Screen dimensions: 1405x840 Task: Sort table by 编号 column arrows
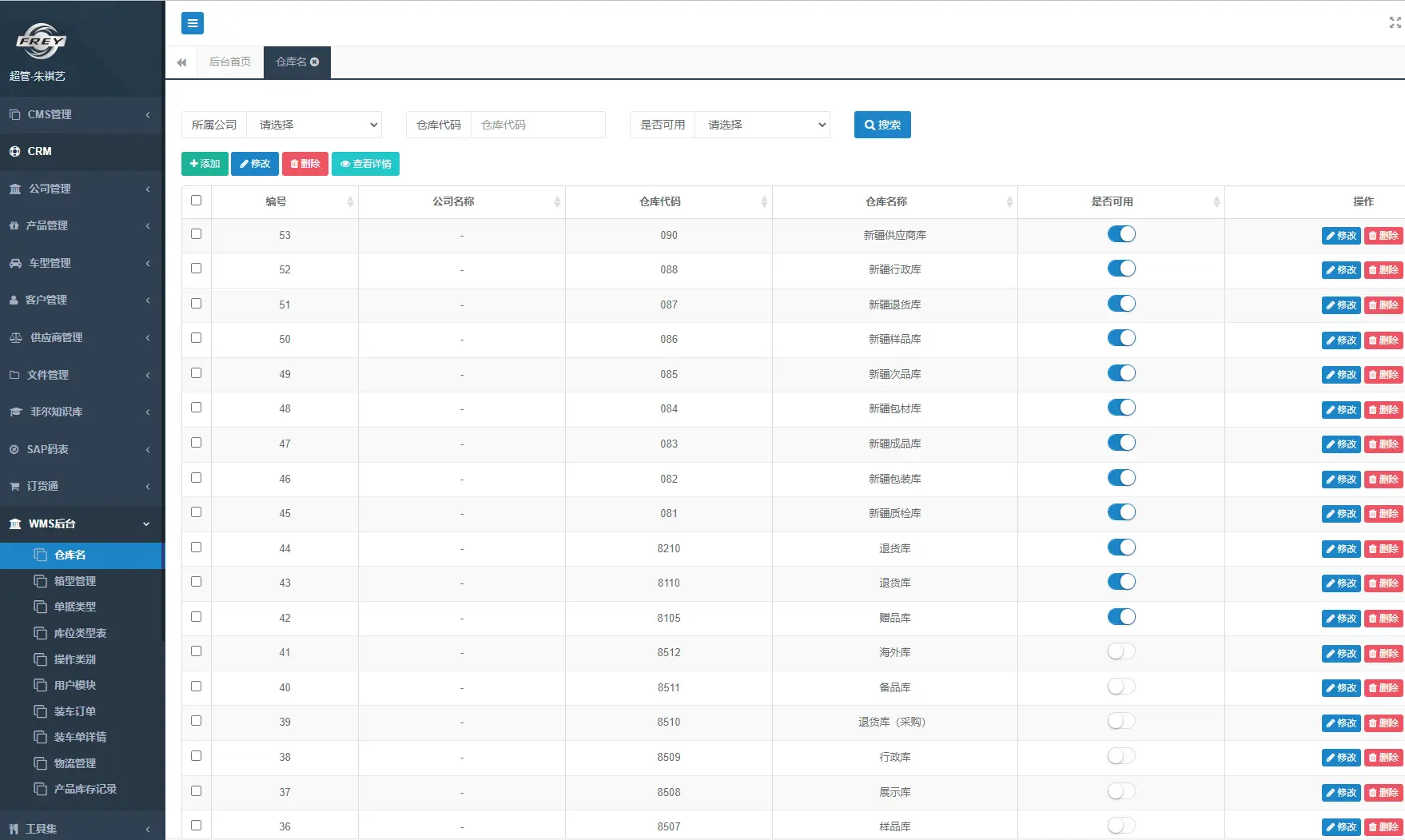(350, 201)
